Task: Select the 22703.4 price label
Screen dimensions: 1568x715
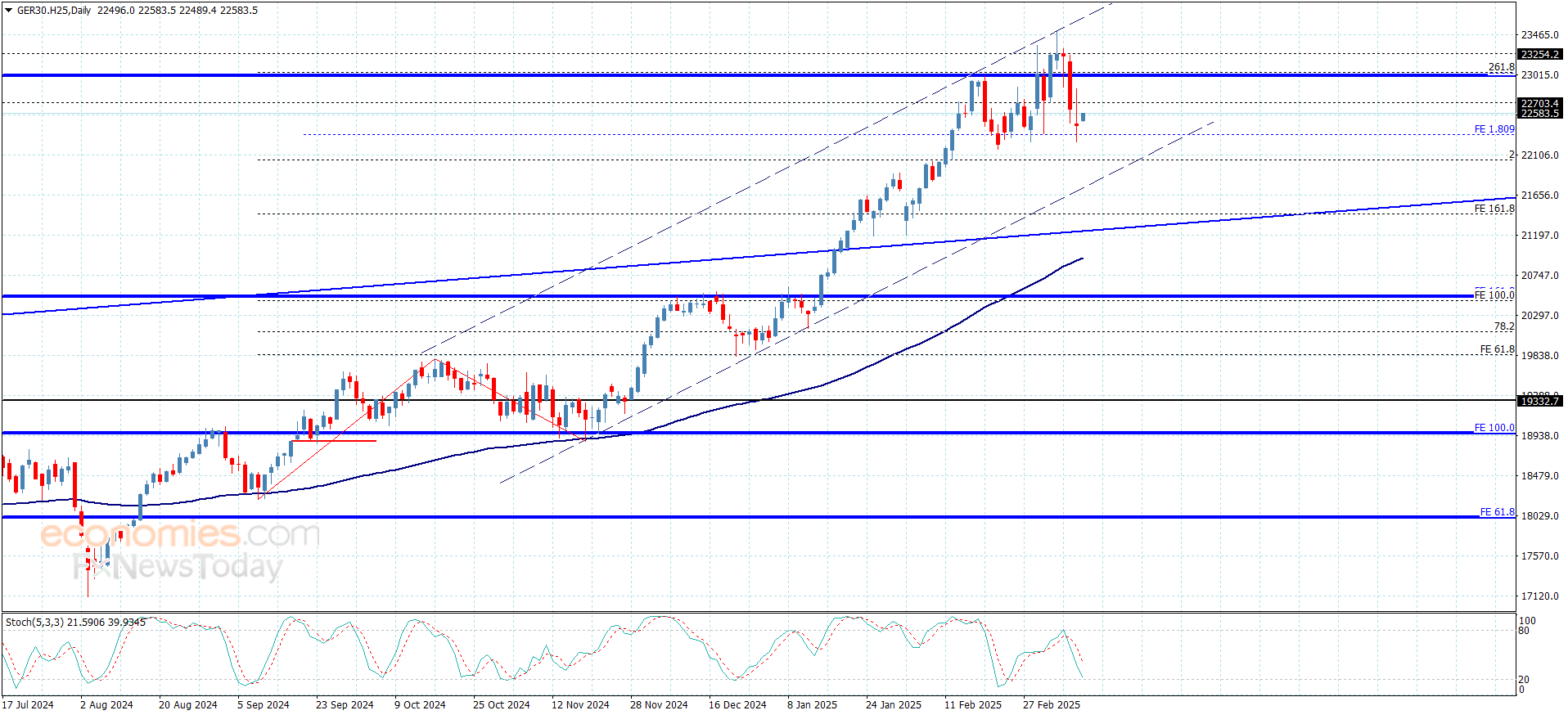Action: click(x=1539, y=103)
